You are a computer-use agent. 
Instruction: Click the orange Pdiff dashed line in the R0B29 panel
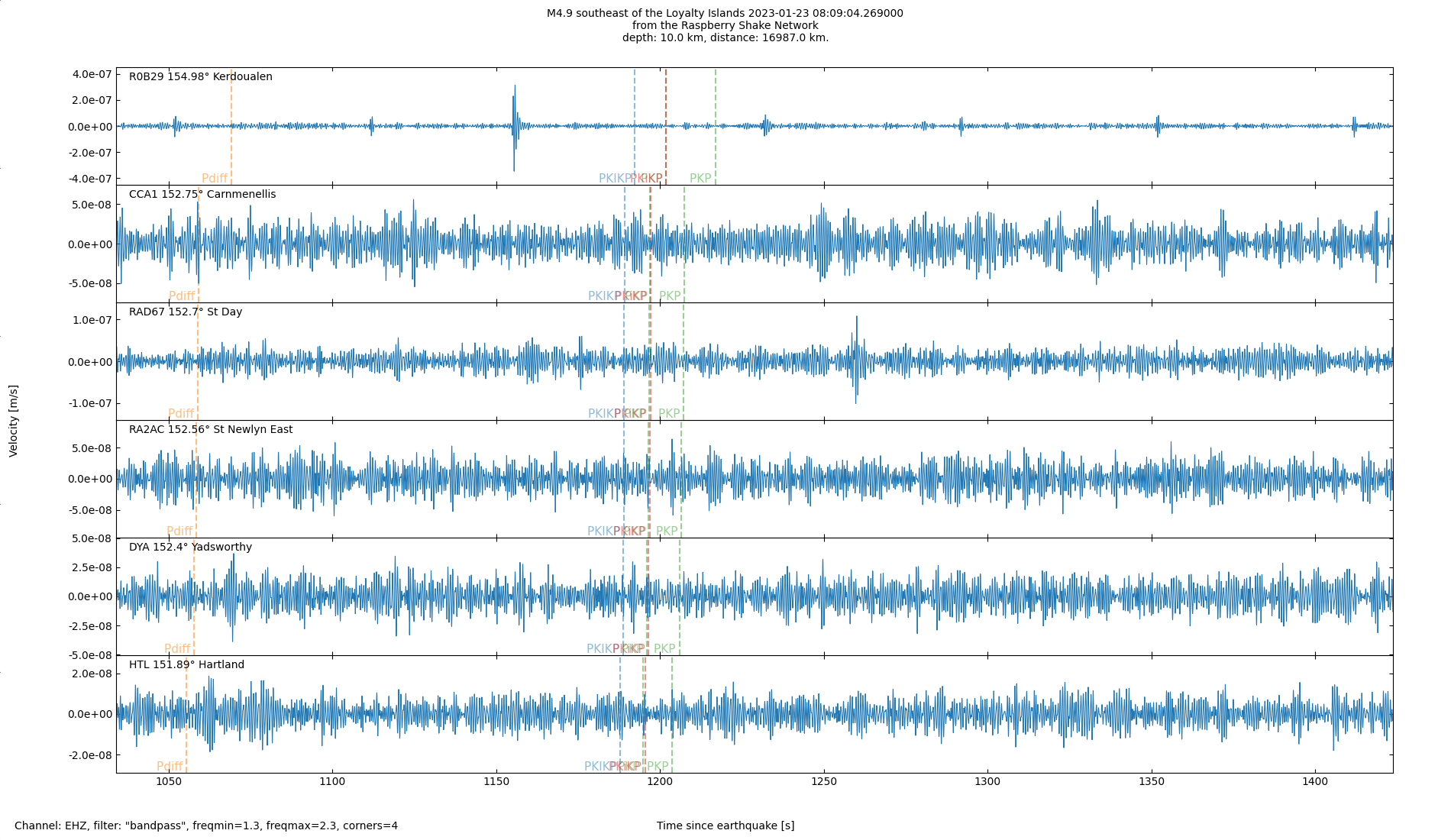231,126
